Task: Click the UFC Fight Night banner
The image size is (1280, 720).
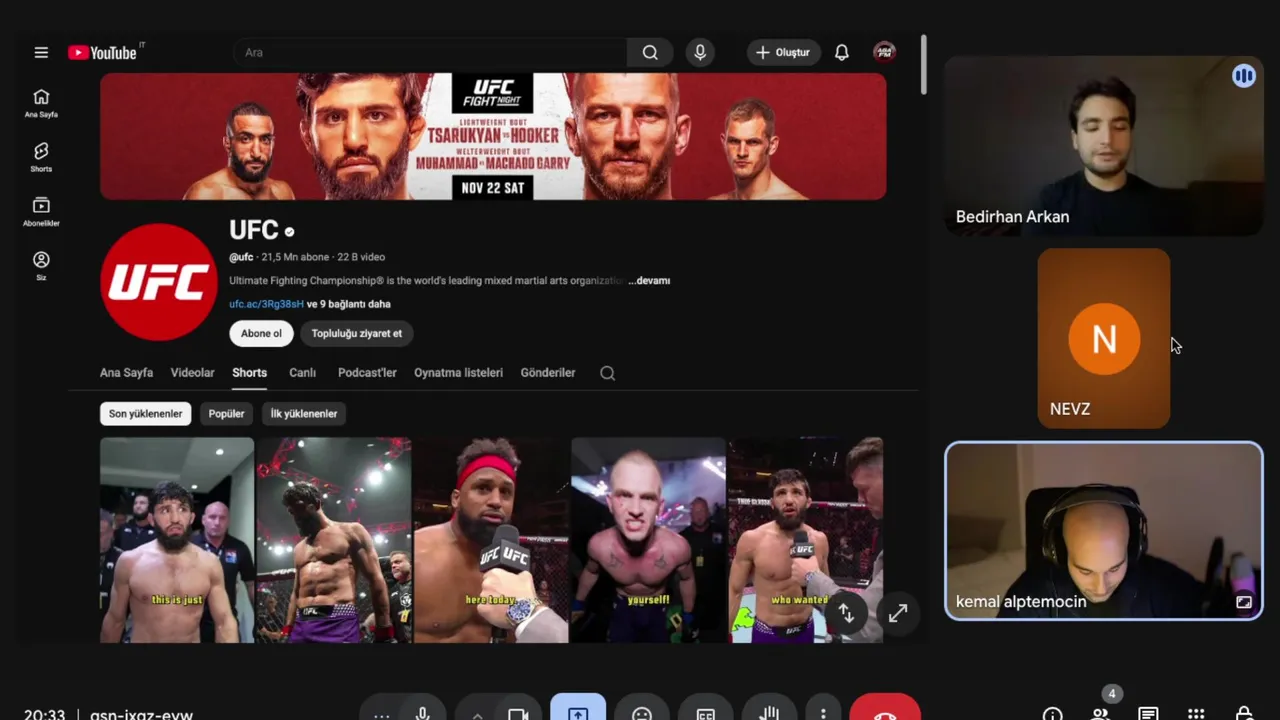Action: [x=493, y=136]
